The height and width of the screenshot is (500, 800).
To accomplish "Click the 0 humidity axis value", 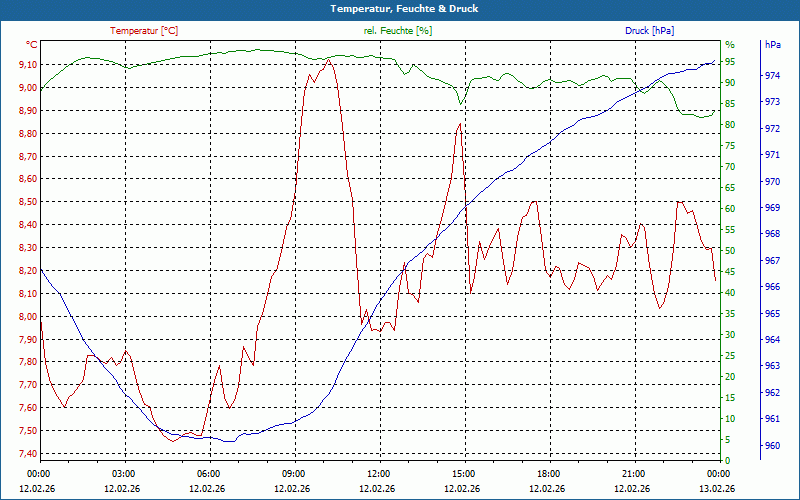I will pyautogui.click(x=728, y=460).
